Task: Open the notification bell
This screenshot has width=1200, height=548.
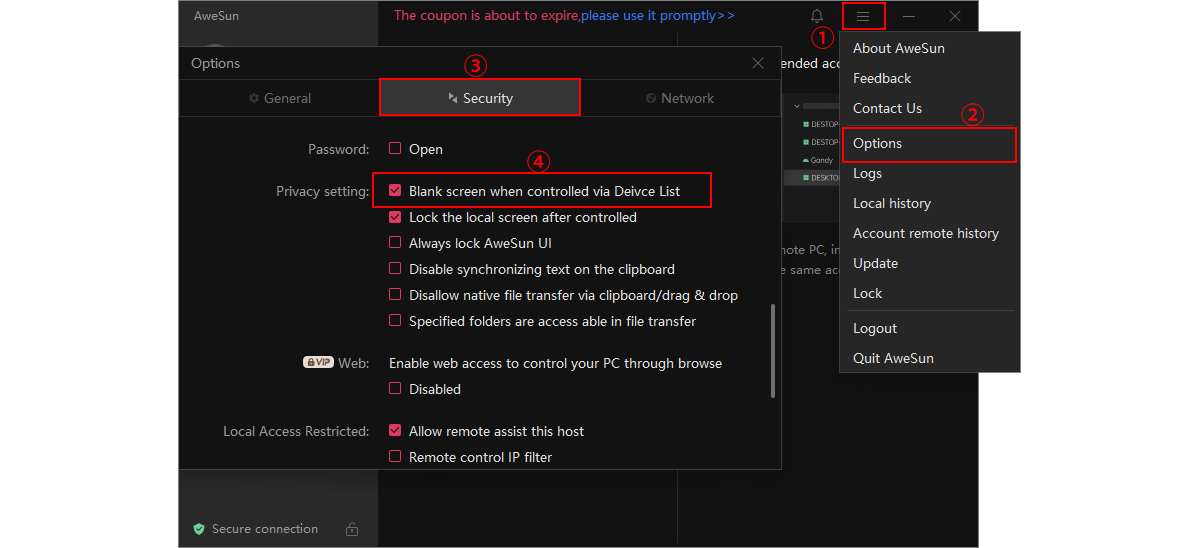Action: [x=817, y=16]
